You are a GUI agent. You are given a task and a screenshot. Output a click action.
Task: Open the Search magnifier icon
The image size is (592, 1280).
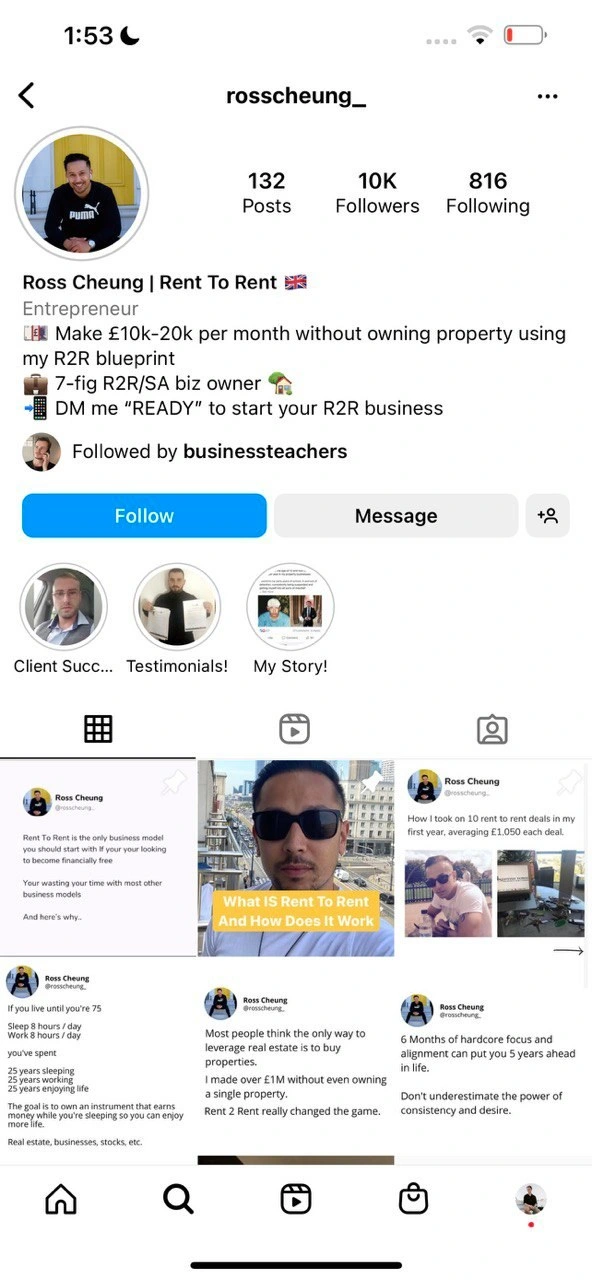coord(178,1199)
